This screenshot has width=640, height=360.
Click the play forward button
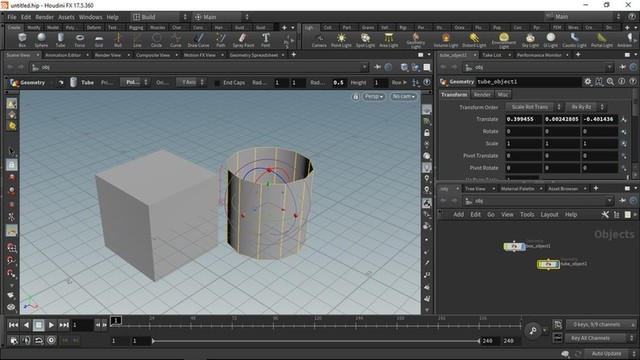51,325
